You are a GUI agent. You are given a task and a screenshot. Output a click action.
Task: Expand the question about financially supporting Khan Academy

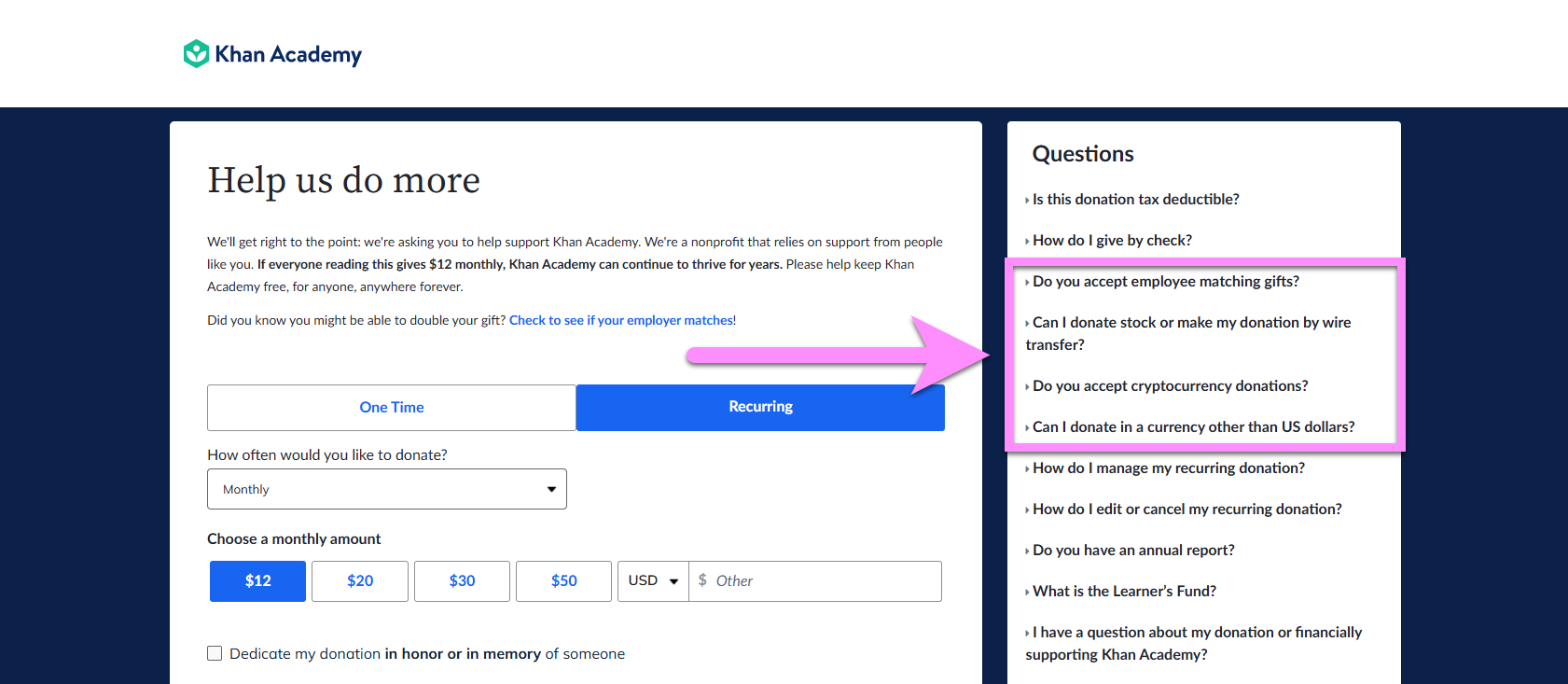point(1194,643)
